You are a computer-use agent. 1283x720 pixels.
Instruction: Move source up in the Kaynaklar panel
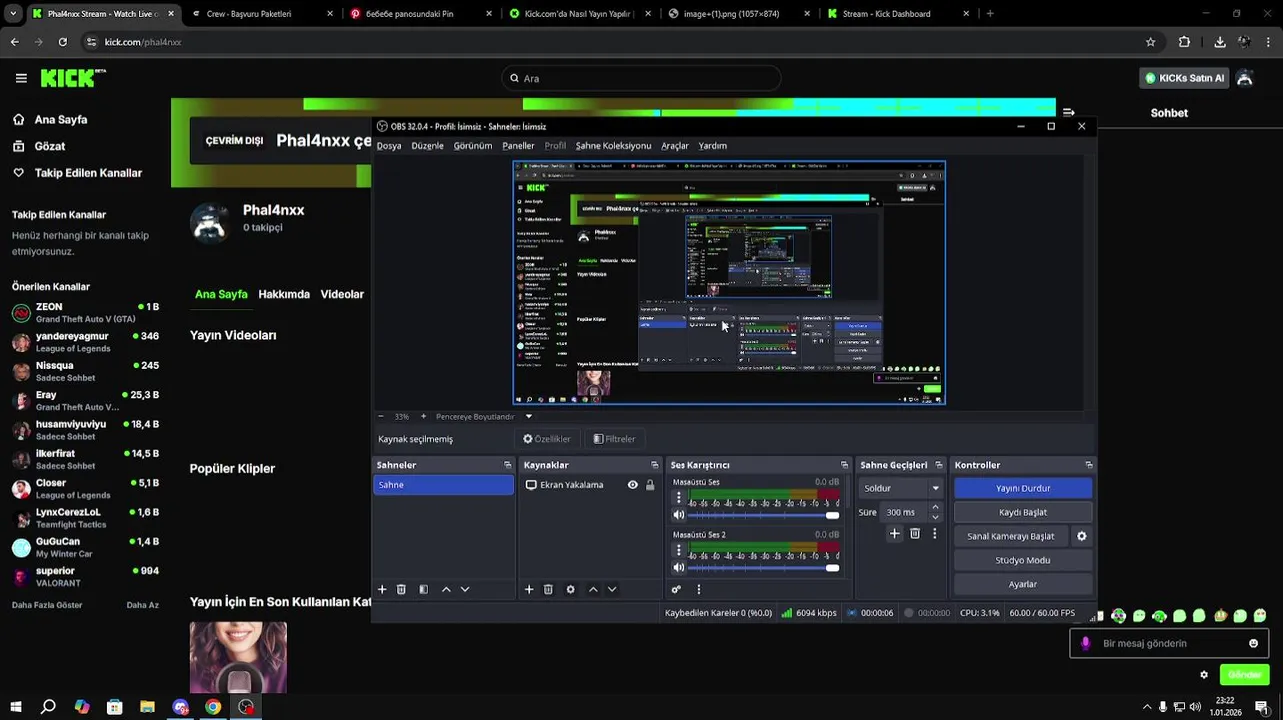pos(593,590)
